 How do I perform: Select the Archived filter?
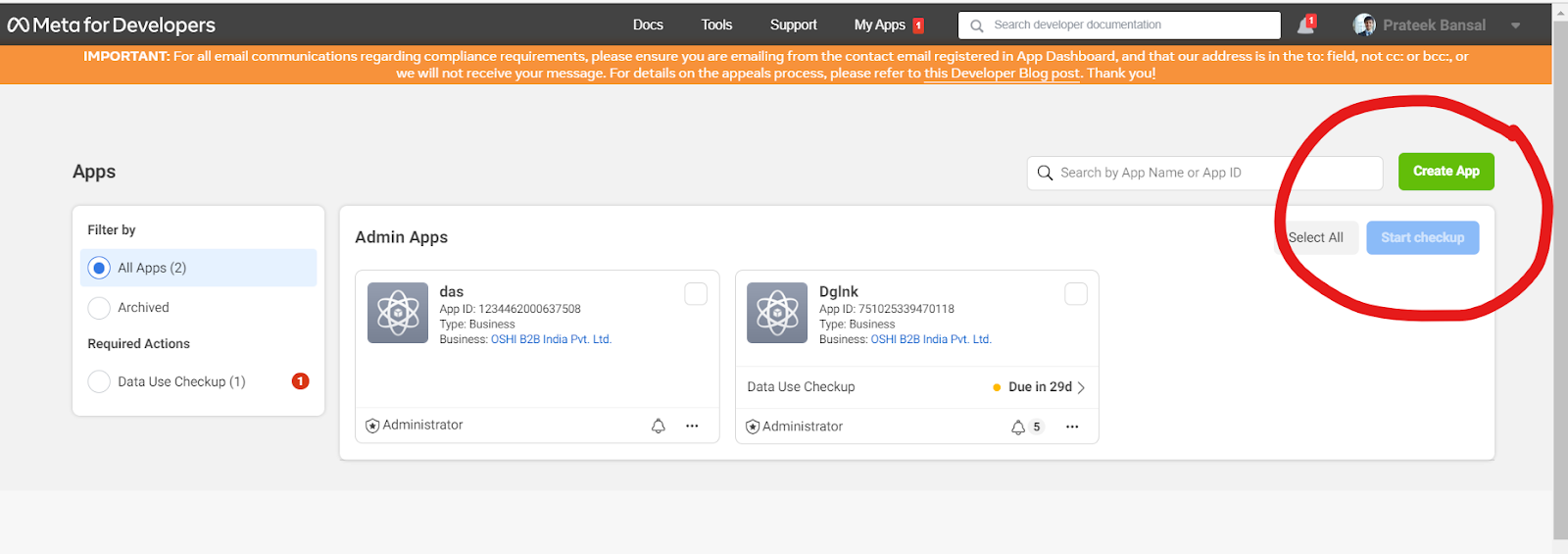pos(198,308)
